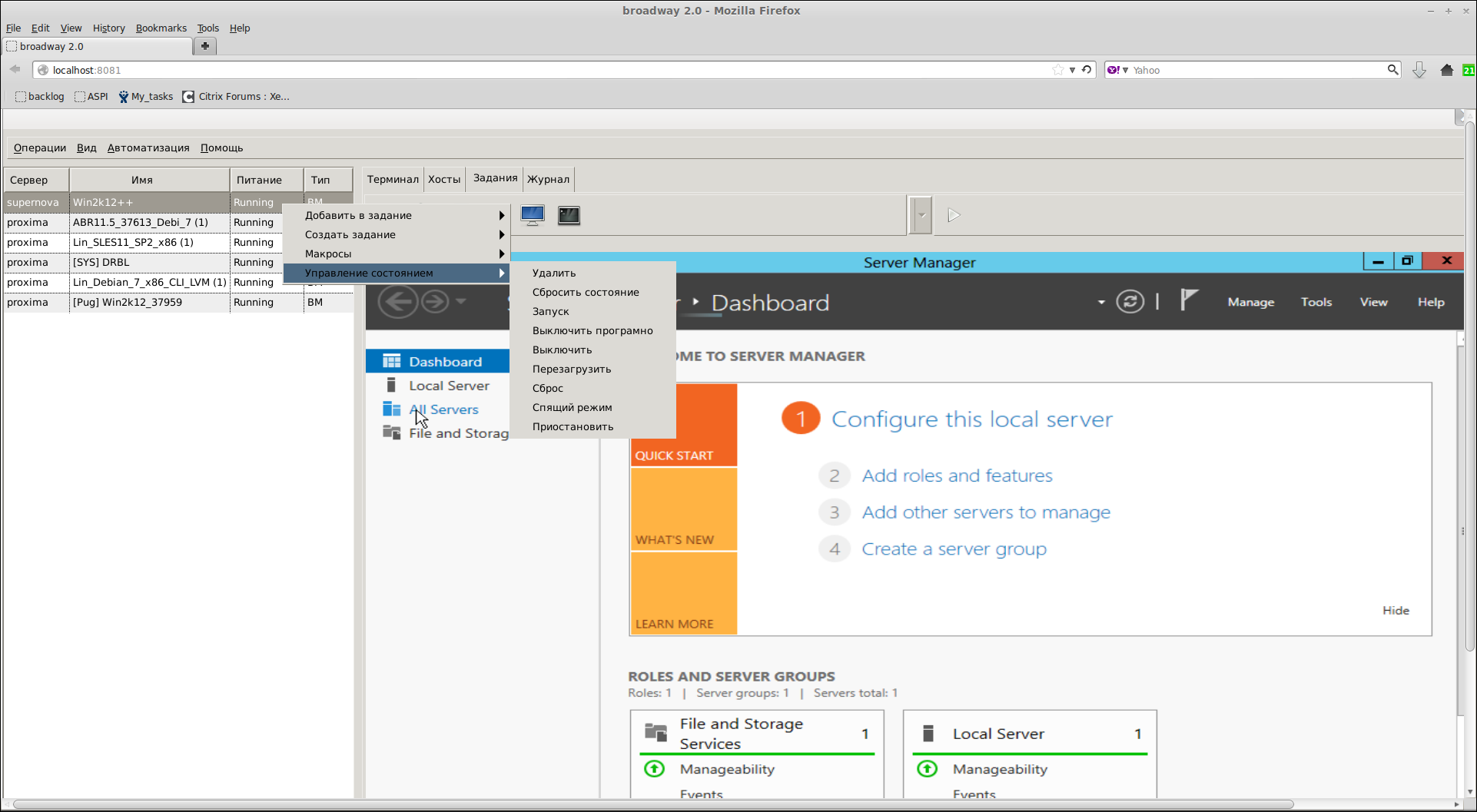Choose Перезагрузить in the submenu
The image size is (1477, 812).
[x=592, y=369]
